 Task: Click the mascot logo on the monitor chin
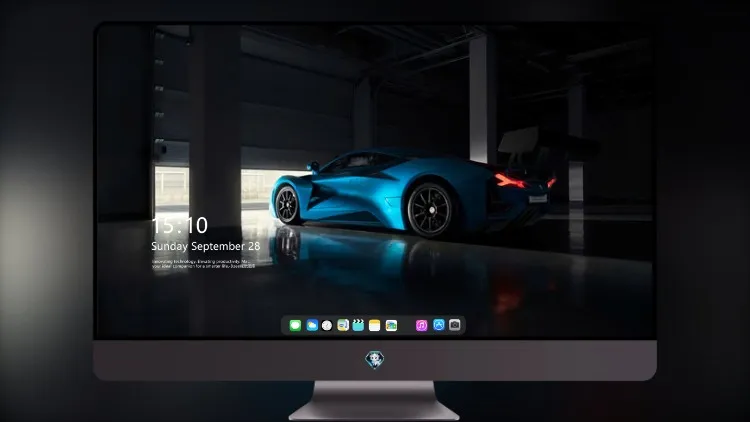[375, 360]
